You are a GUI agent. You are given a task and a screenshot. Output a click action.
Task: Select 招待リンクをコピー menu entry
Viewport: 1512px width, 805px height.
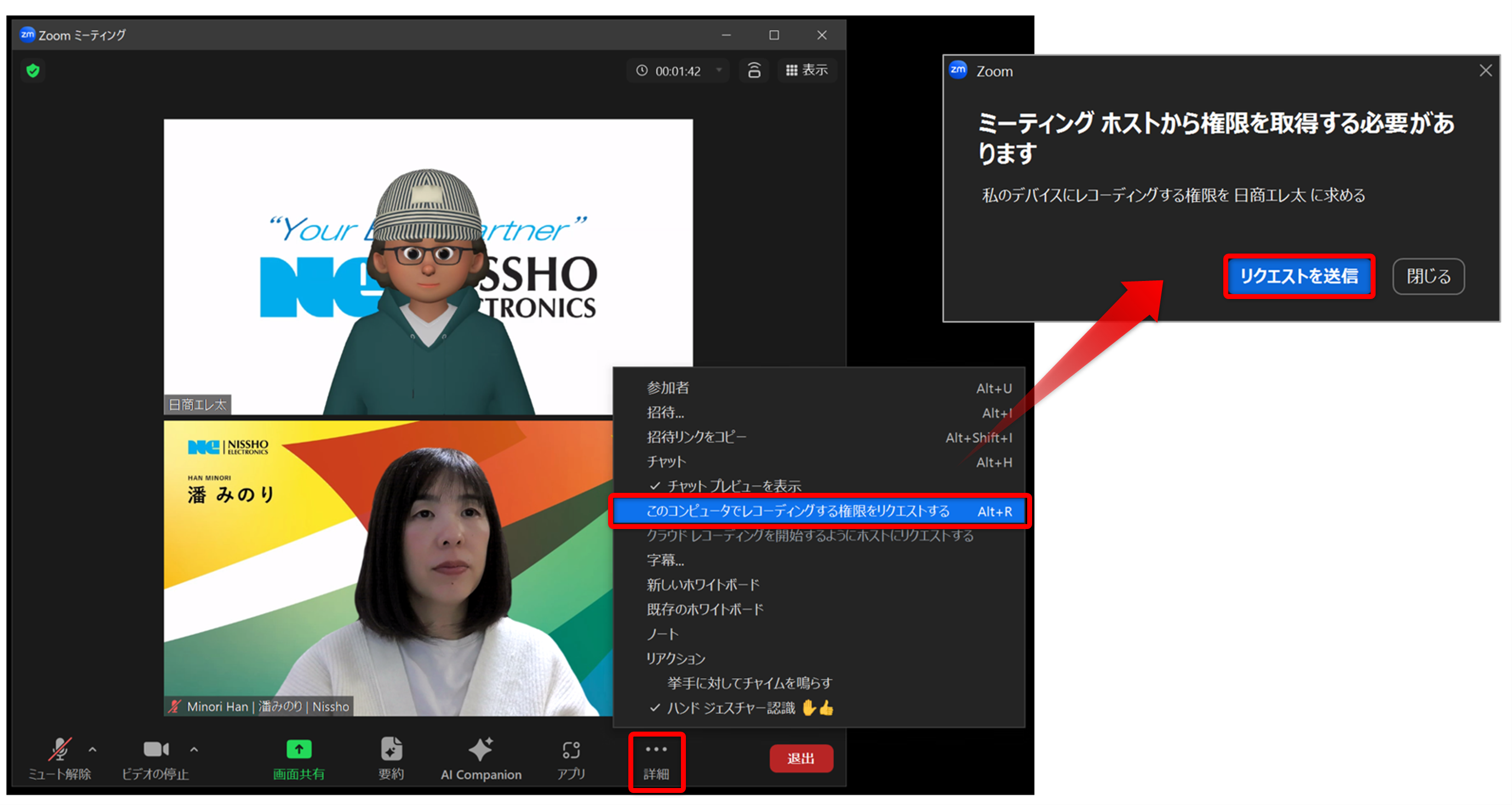click(x=819, y=437)
